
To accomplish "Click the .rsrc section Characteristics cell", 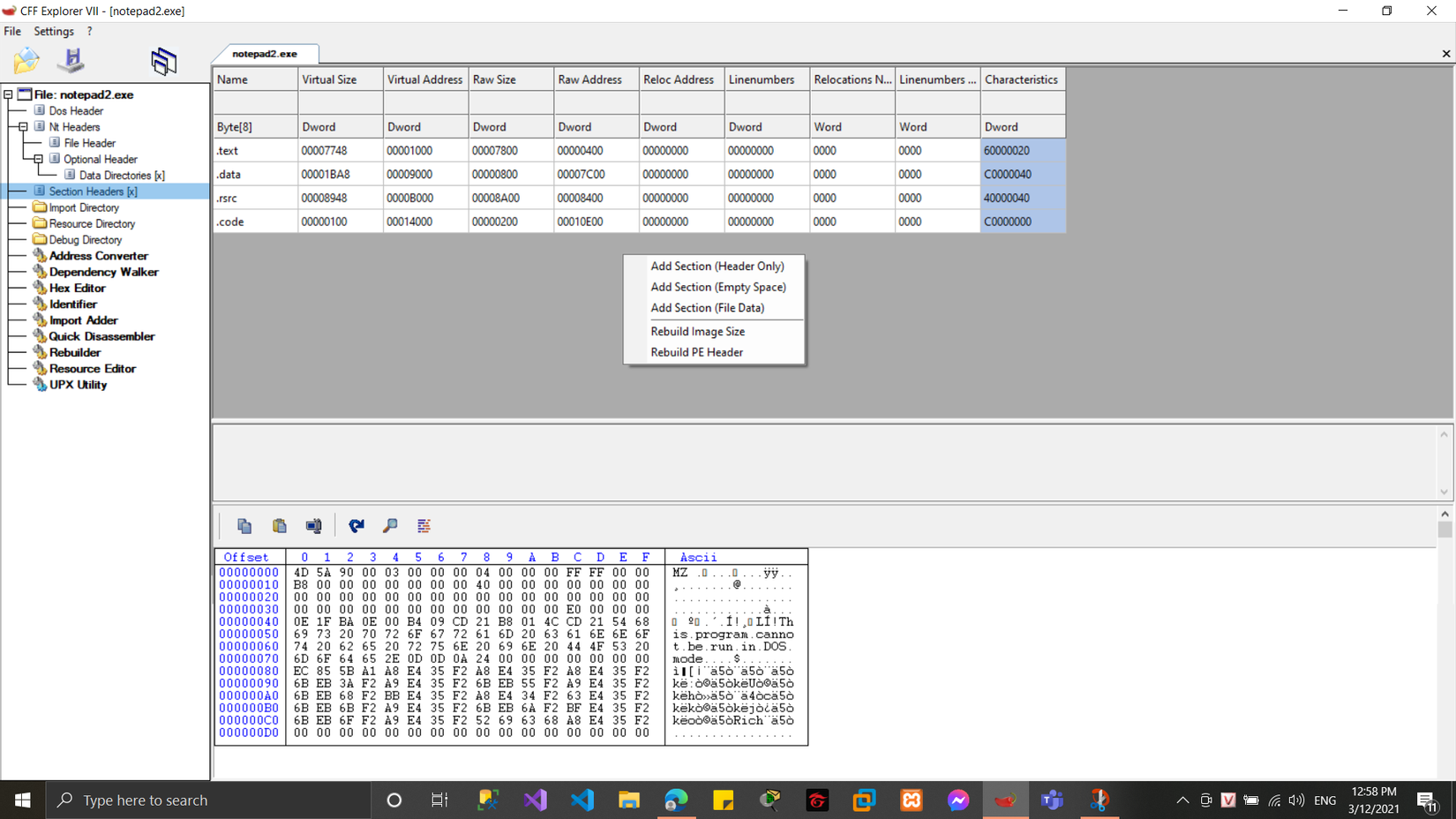I will pyautogui.click(x=1022, y=199).
